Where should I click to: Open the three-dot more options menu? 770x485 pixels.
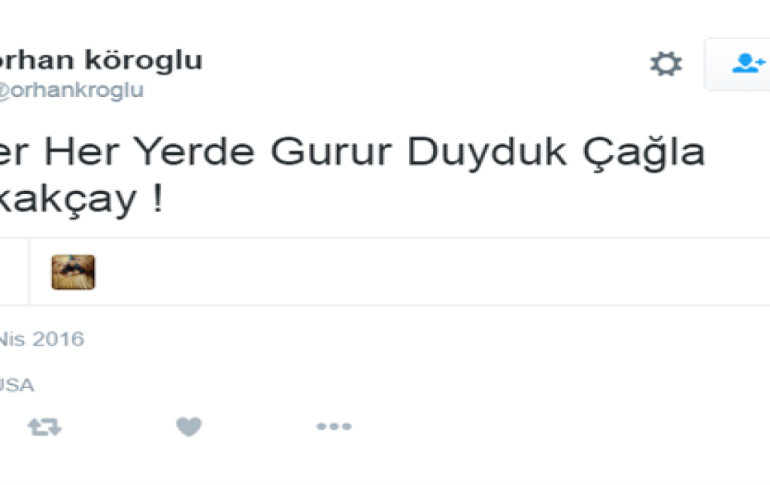pos(334,426)
